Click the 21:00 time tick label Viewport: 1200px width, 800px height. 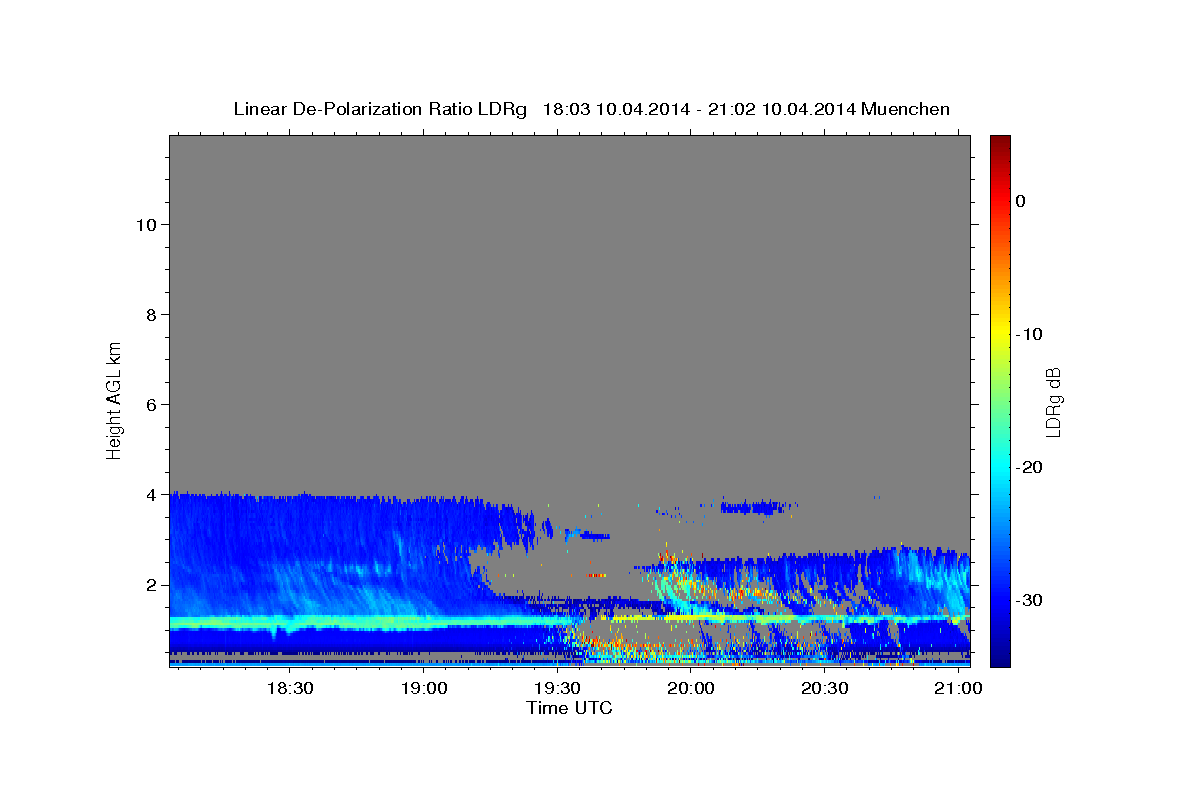click(959, 689)
